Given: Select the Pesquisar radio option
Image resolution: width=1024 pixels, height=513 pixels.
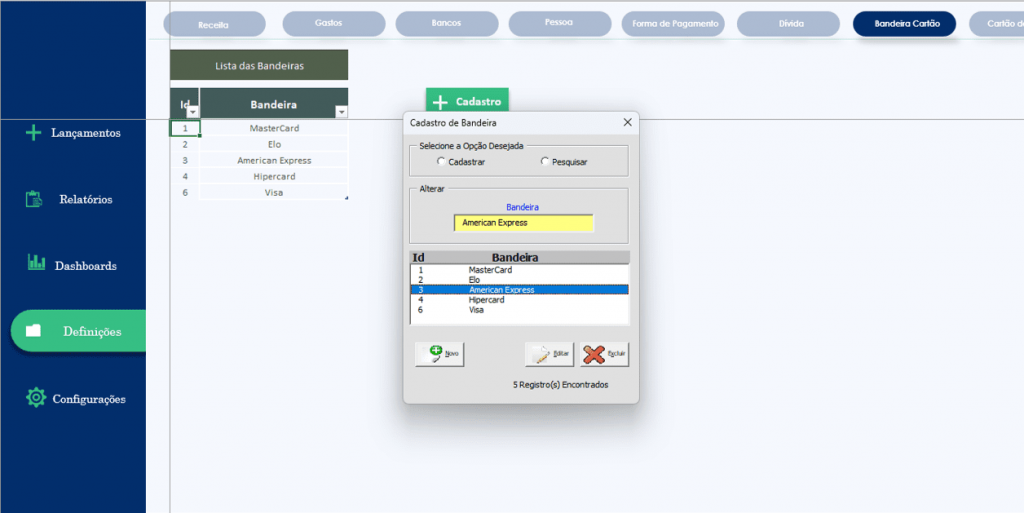Looking at the screenshot, I should [545, 161].
